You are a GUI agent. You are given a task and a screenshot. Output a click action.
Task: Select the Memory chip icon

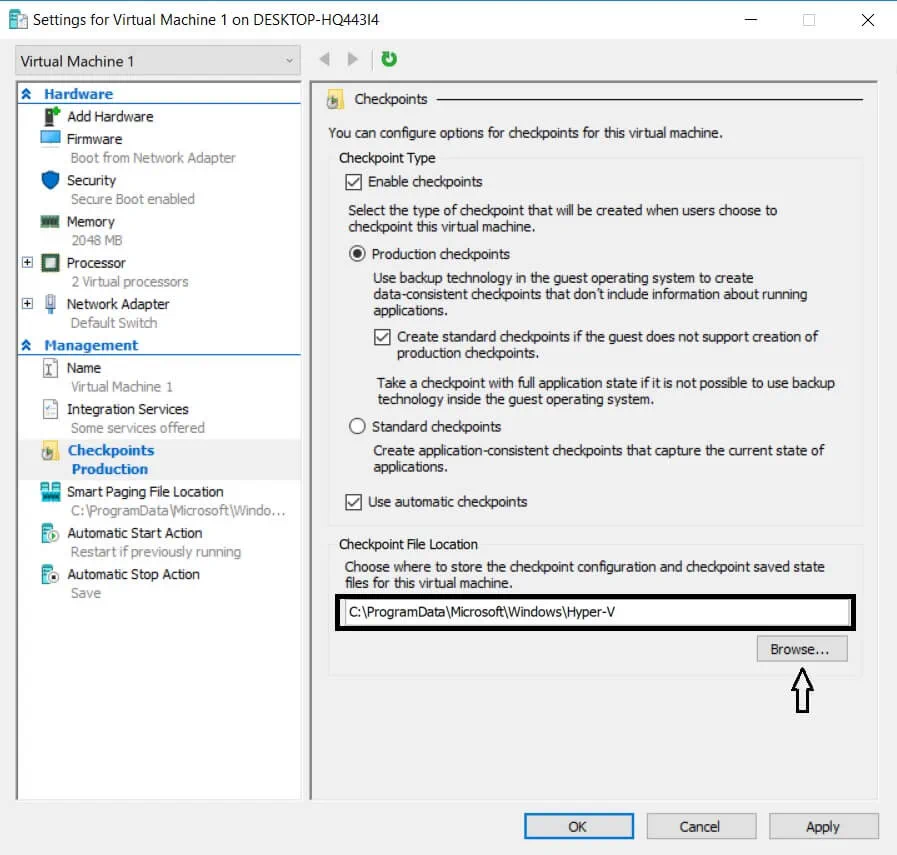(x=50, y=222)
